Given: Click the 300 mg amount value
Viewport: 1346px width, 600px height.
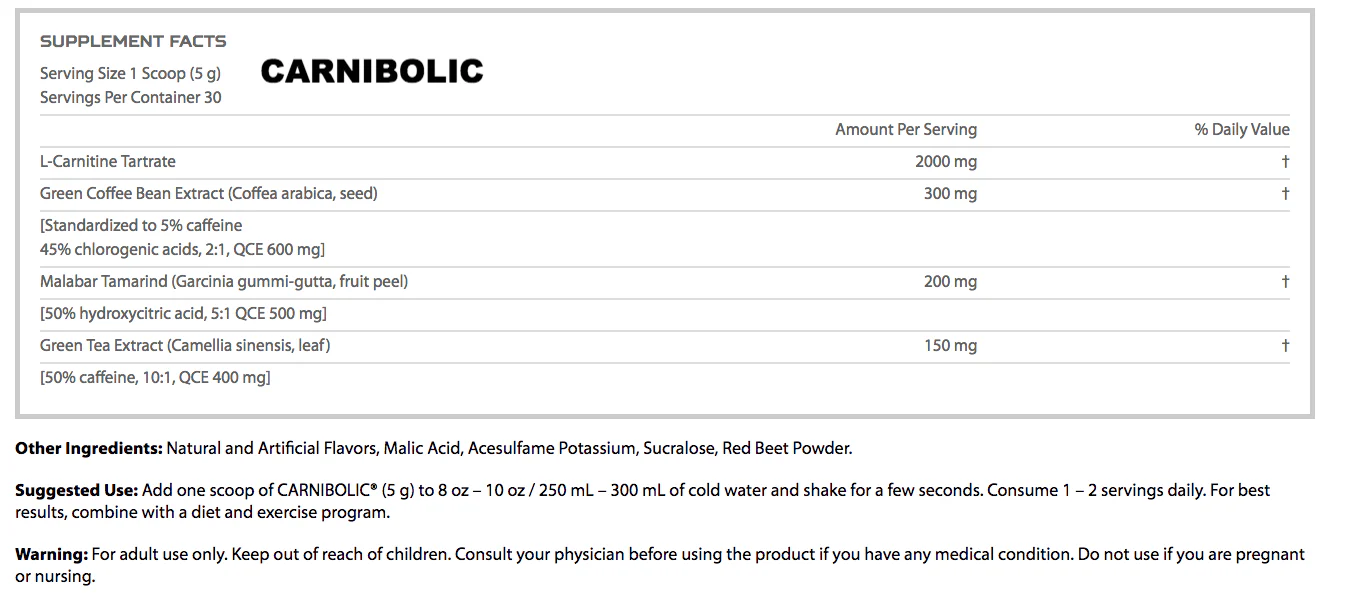Looking at the screenshot, I should pyautogui.click(x=950, y=193).
